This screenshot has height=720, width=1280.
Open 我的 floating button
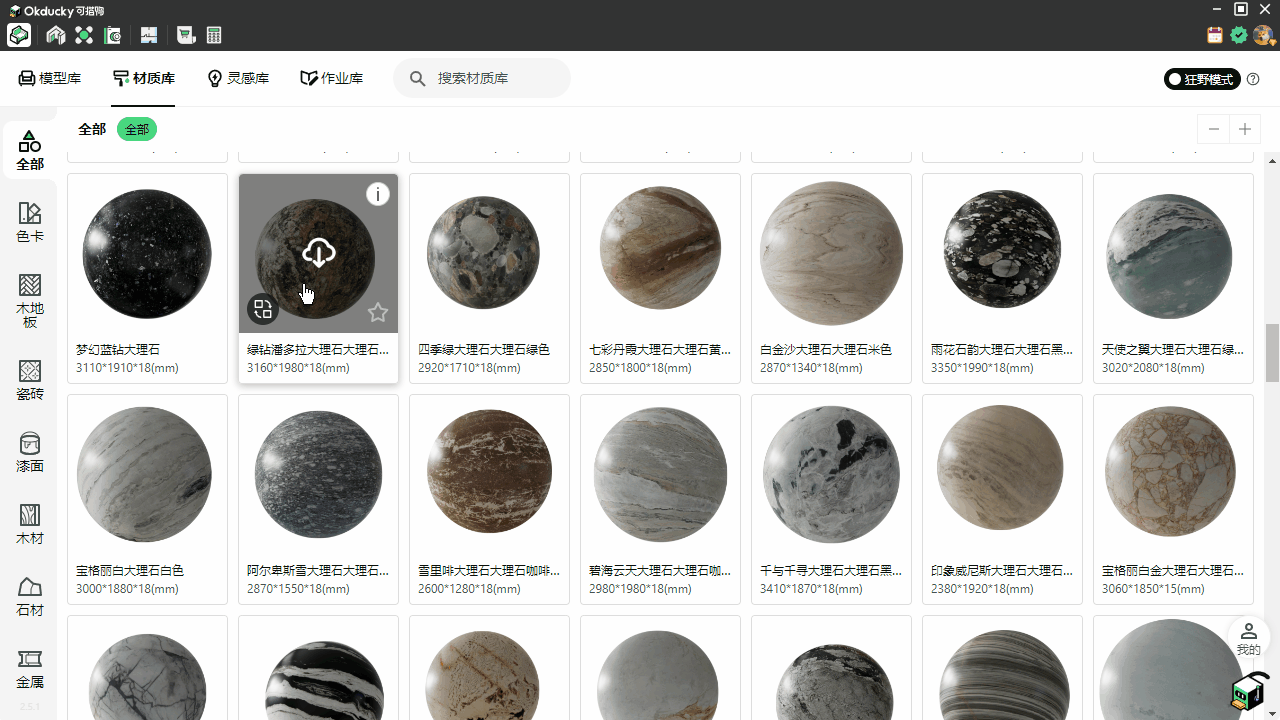pos(1248,638)
